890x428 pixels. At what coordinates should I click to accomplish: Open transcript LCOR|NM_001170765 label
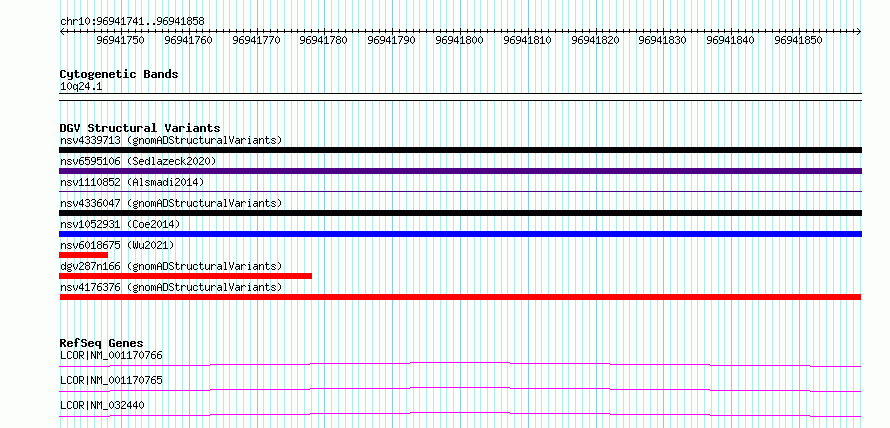pos(111,380)
